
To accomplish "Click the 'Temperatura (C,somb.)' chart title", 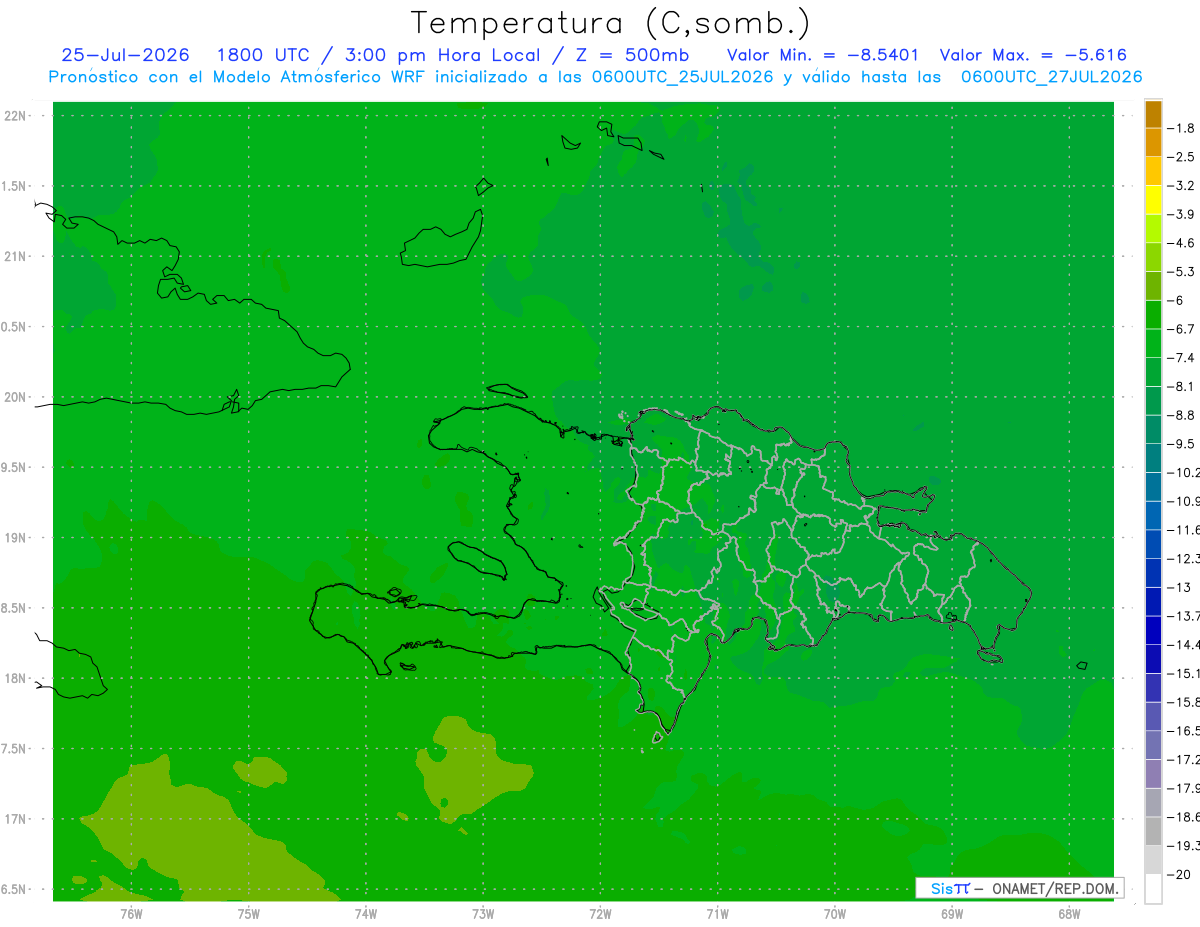I will click(x=610, y=23).
